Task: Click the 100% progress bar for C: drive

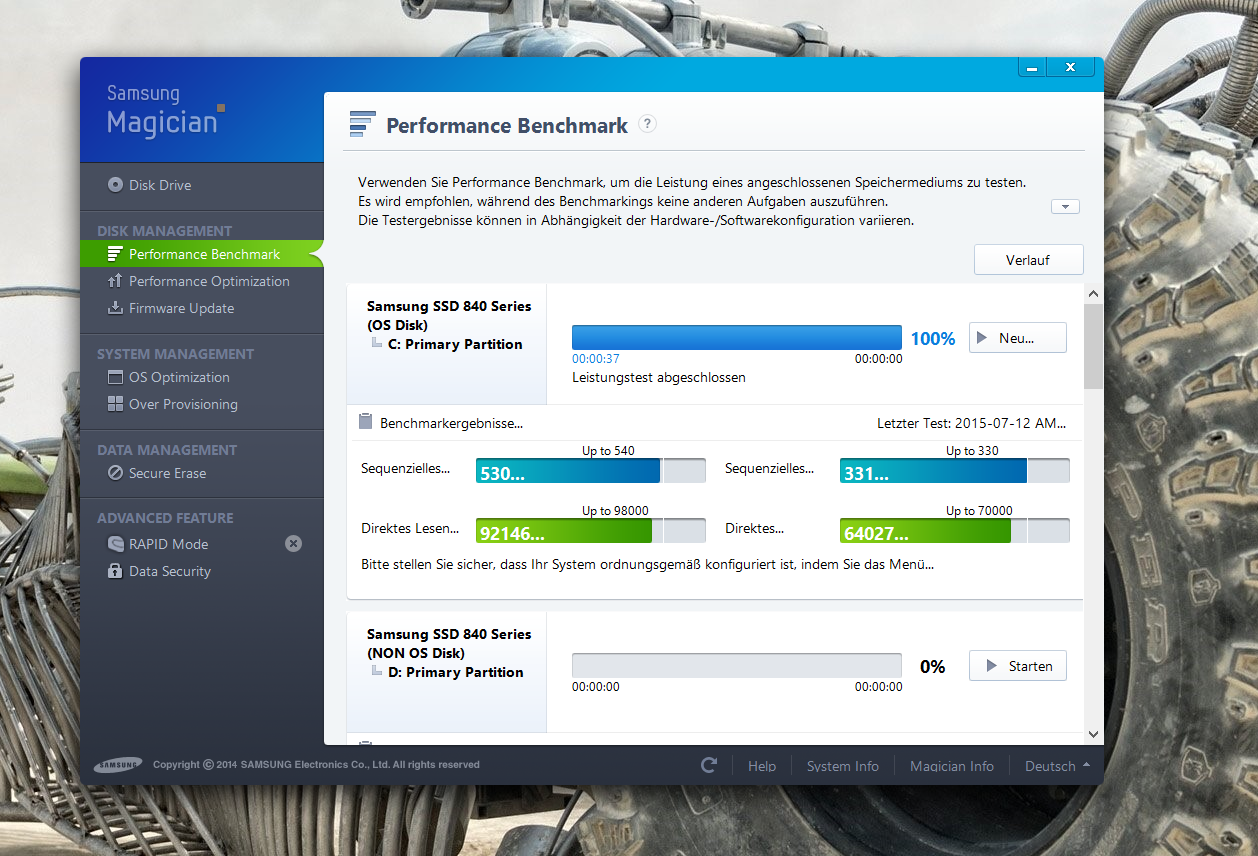Action: point(737,338)
